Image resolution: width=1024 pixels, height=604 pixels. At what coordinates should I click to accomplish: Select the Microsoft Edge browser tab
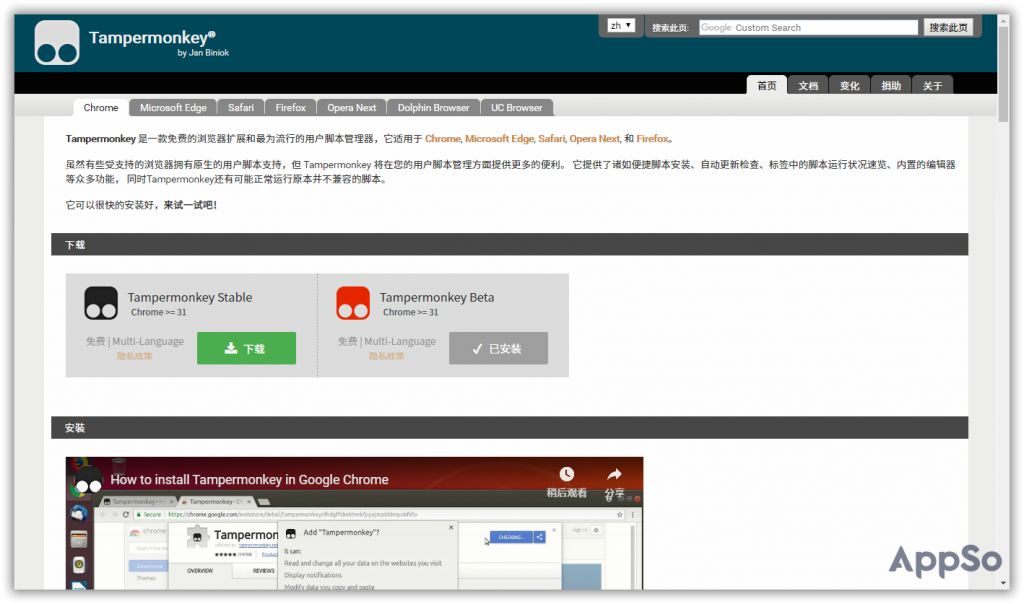pyautogui.click(x=173, y=108)
